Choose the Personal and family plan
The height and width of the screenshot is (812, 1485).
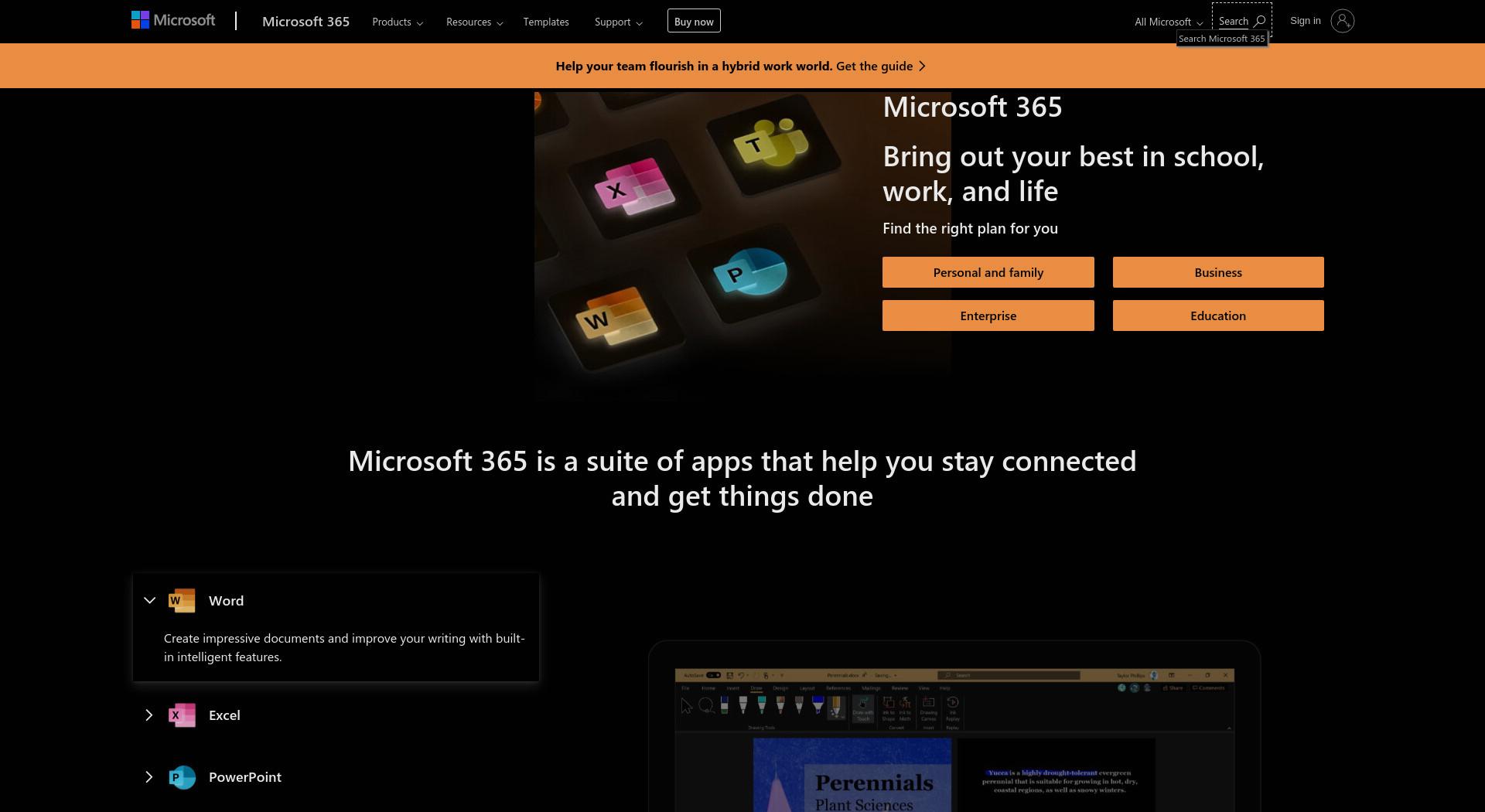pyautogui.click(x=988, y=272)
